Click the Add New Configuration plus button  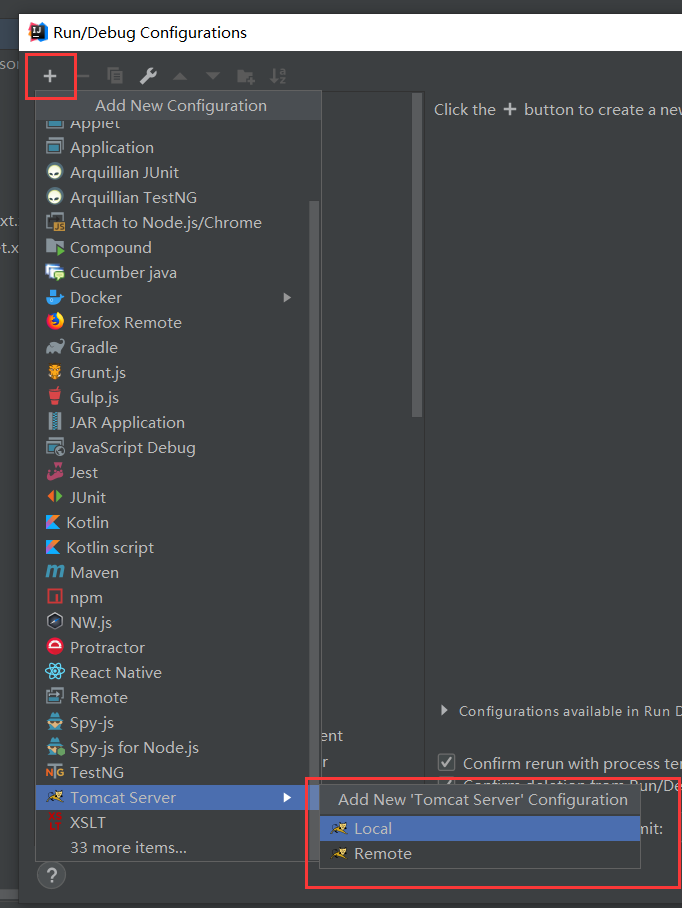(50, 76)
